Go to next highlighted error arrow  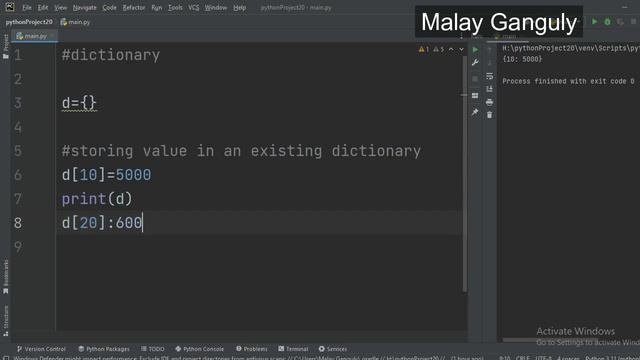tap(461, 49)
